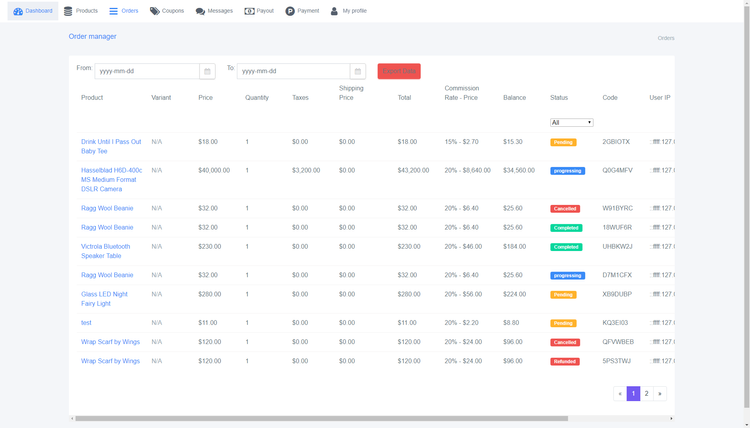Click the Pending badge for order XB9DUBP
The image size is (750, 428).
(563, 295)
